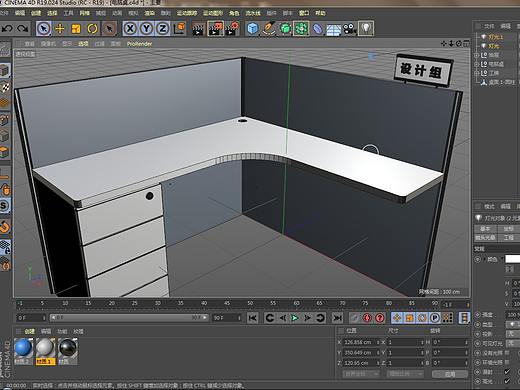
Task: Click the X position input field
Action: click(361, 342)
